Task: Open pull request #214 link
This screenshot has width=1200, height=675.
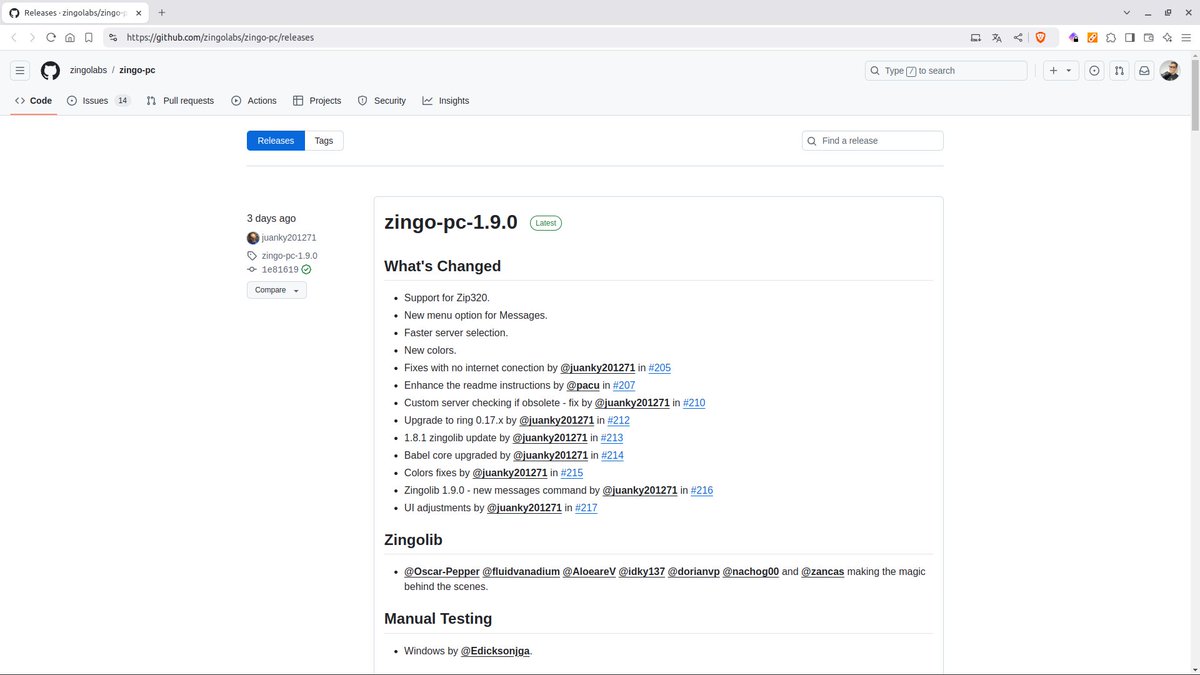Action: pyautogui.click(x=613, y=455)
